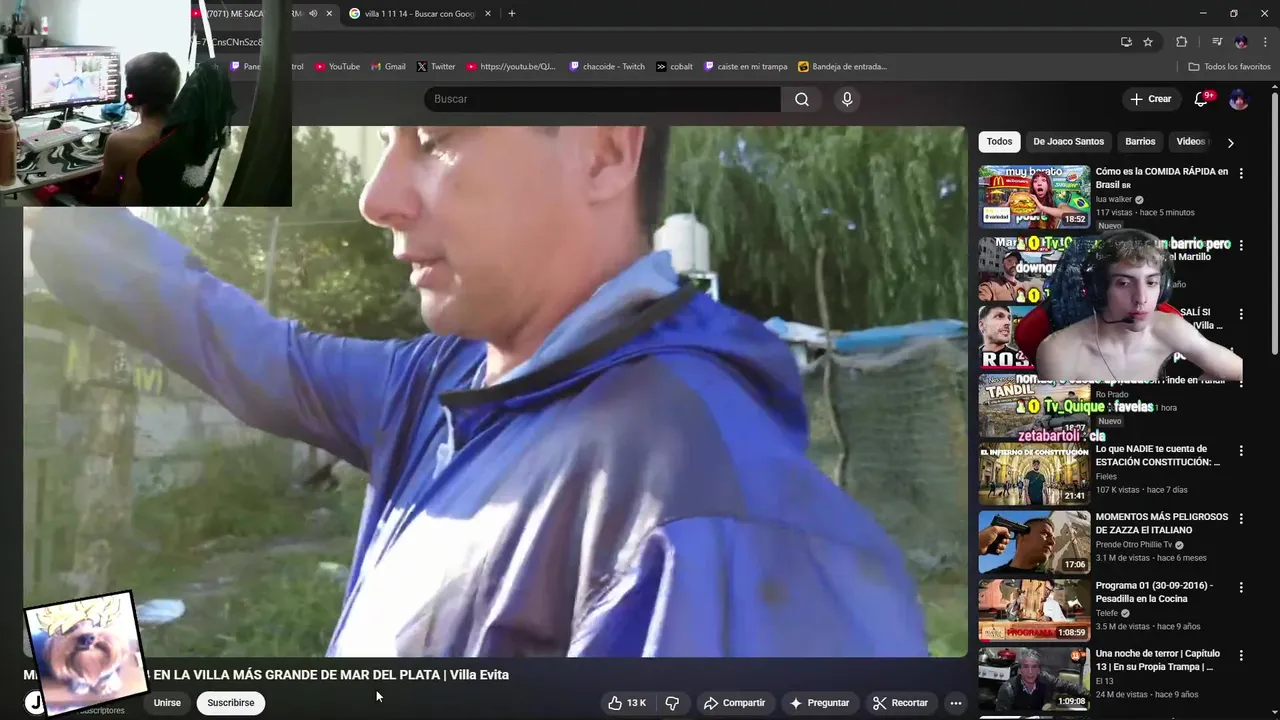1280x720 pixels.
Task: Click the Crear button
Action: pos(1150,99)
